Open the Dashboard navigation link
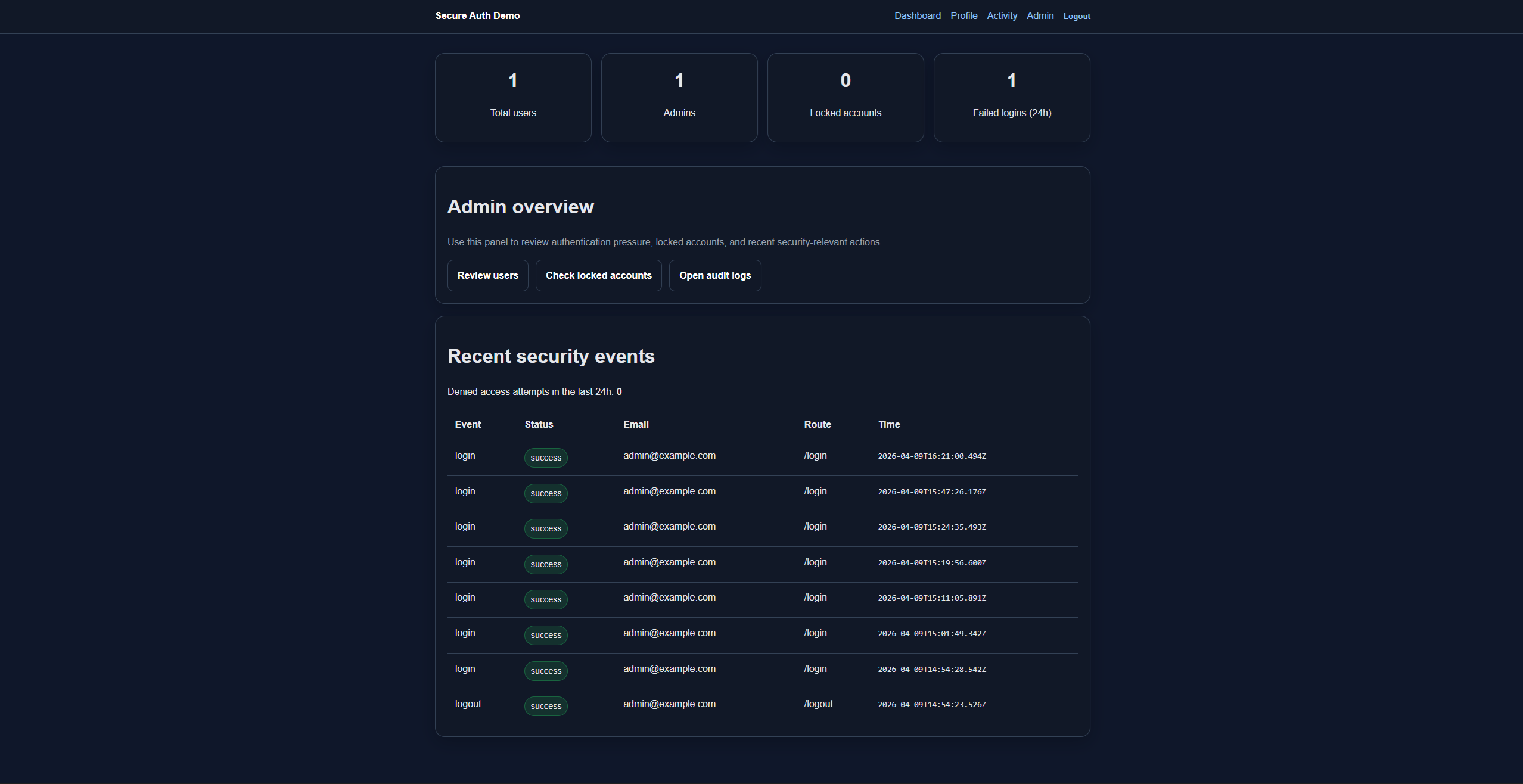The height and width of the screenshot is (784, 1523). coord(917,15)
